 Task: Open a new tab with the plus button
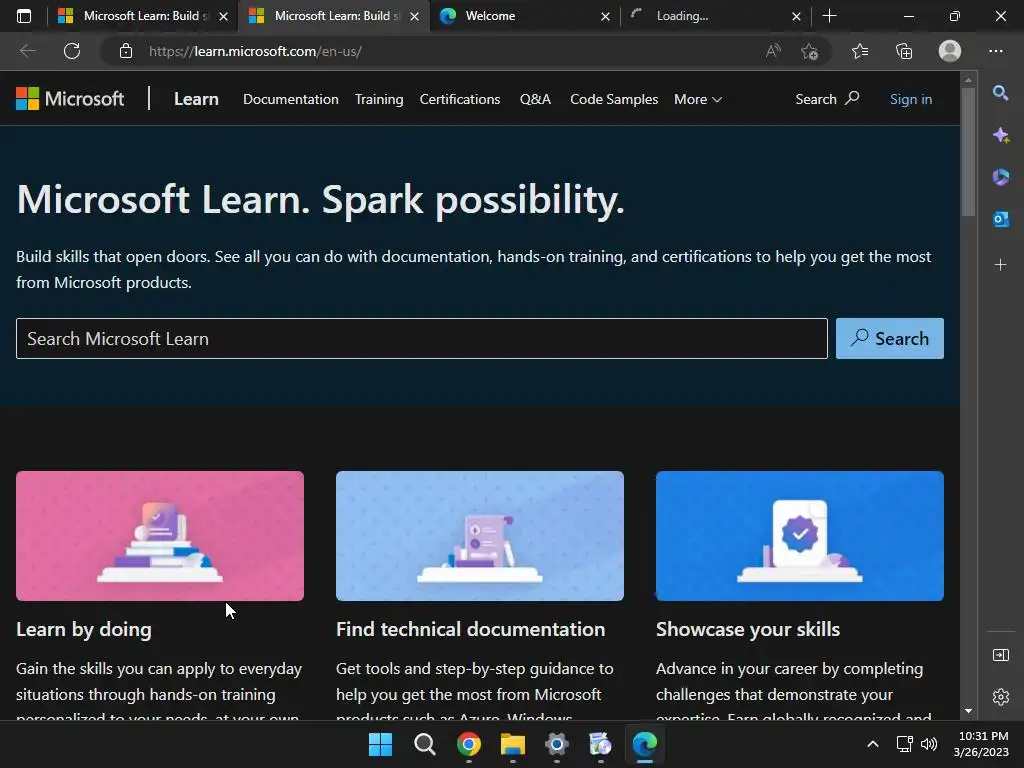829,16
